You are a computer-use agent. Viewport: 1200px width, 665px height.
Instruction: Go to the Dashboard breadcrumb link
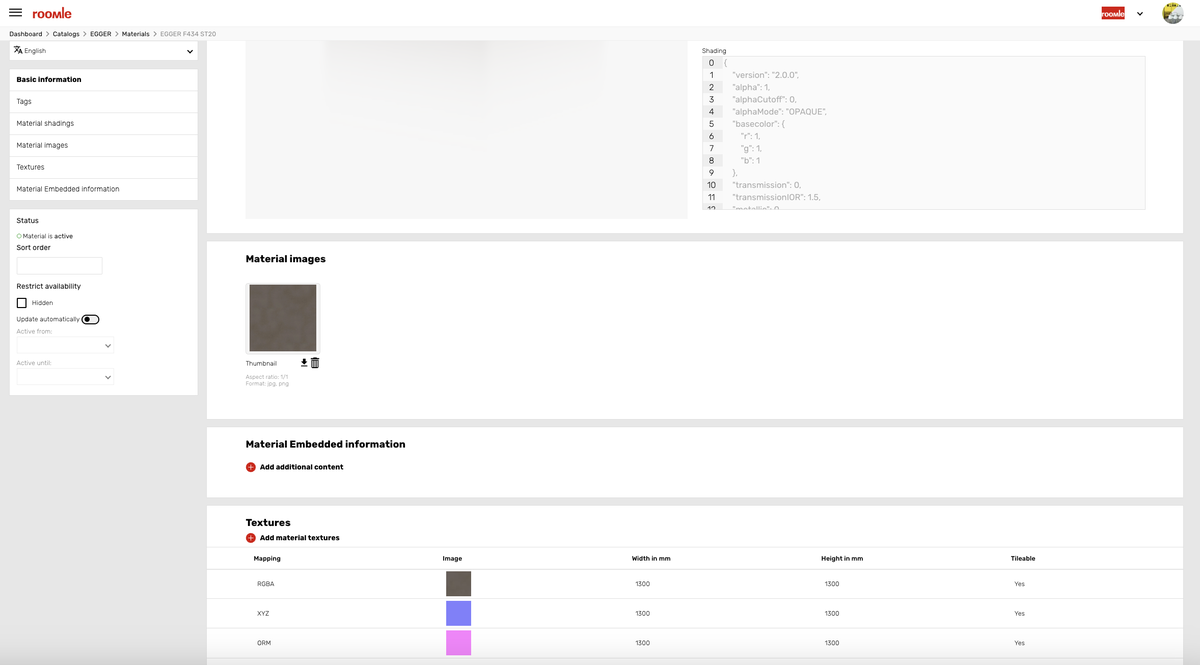[25, 33]
